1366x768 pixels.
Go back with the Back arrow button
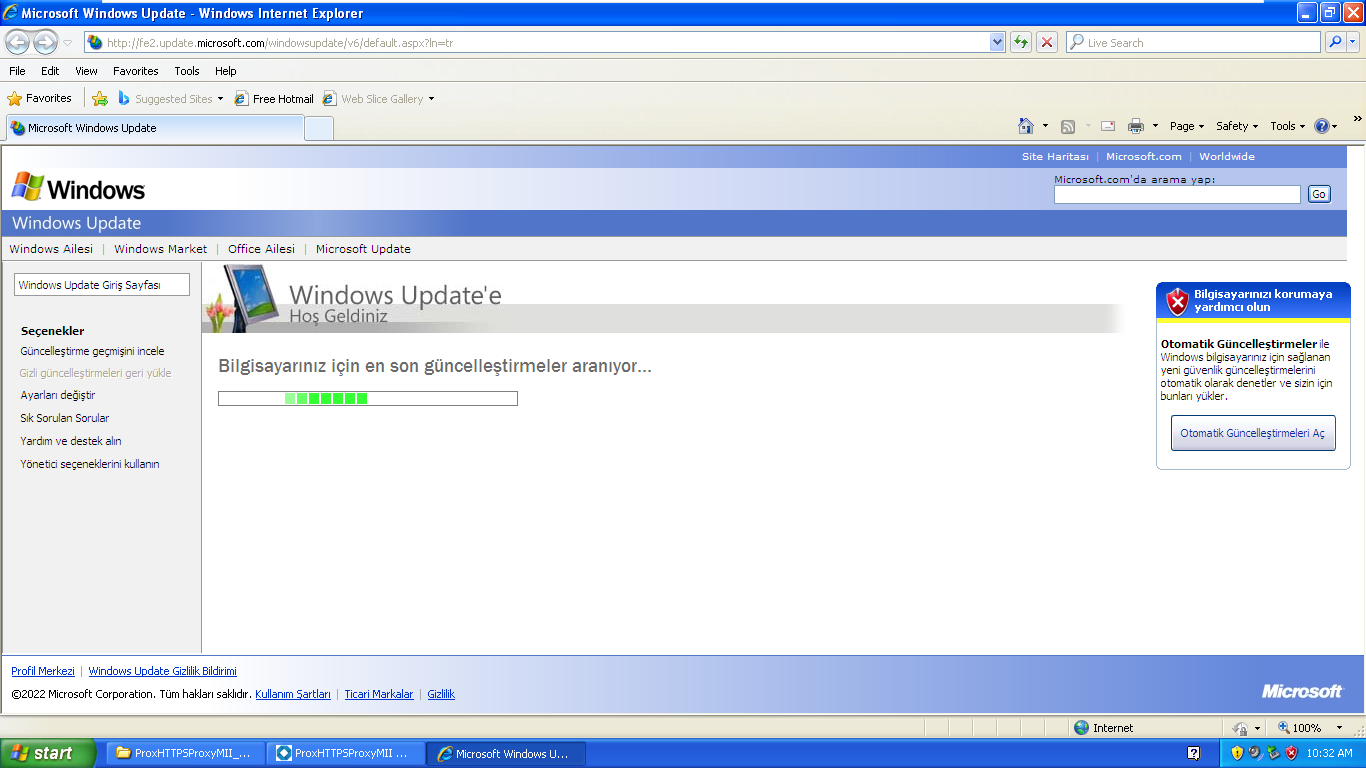tap(18, 42)
